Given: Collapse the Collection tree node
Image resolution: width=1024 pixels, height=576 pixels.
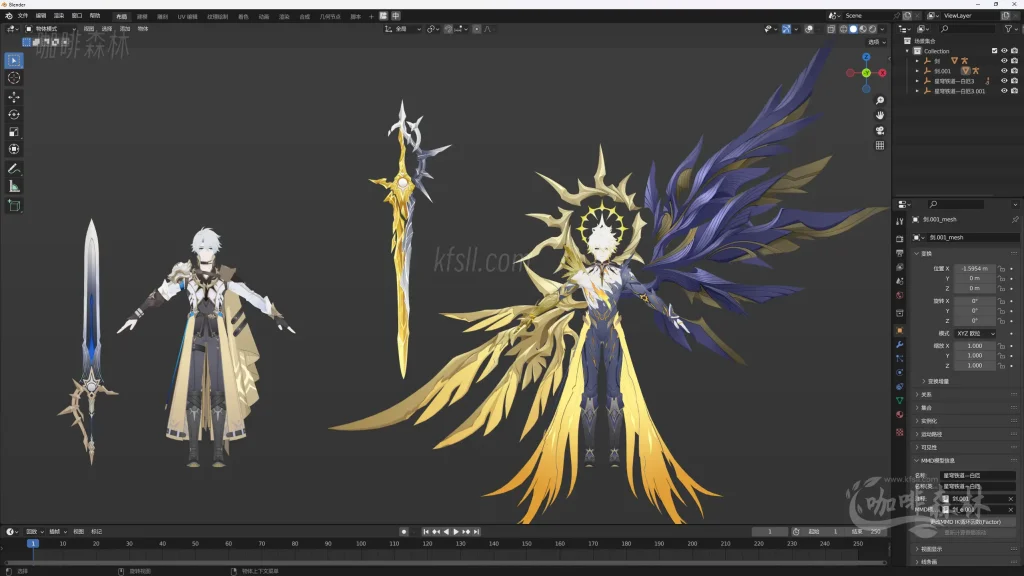Looking at the screenshot, I should point(907,51).
